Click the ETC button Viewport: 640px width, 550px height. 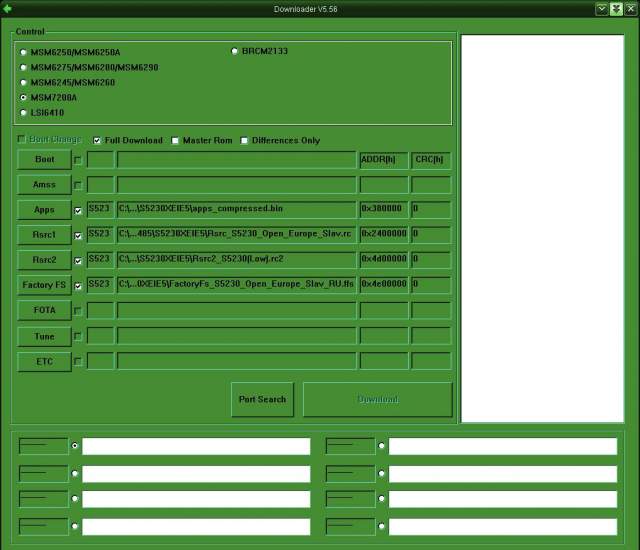pos(44,361)
